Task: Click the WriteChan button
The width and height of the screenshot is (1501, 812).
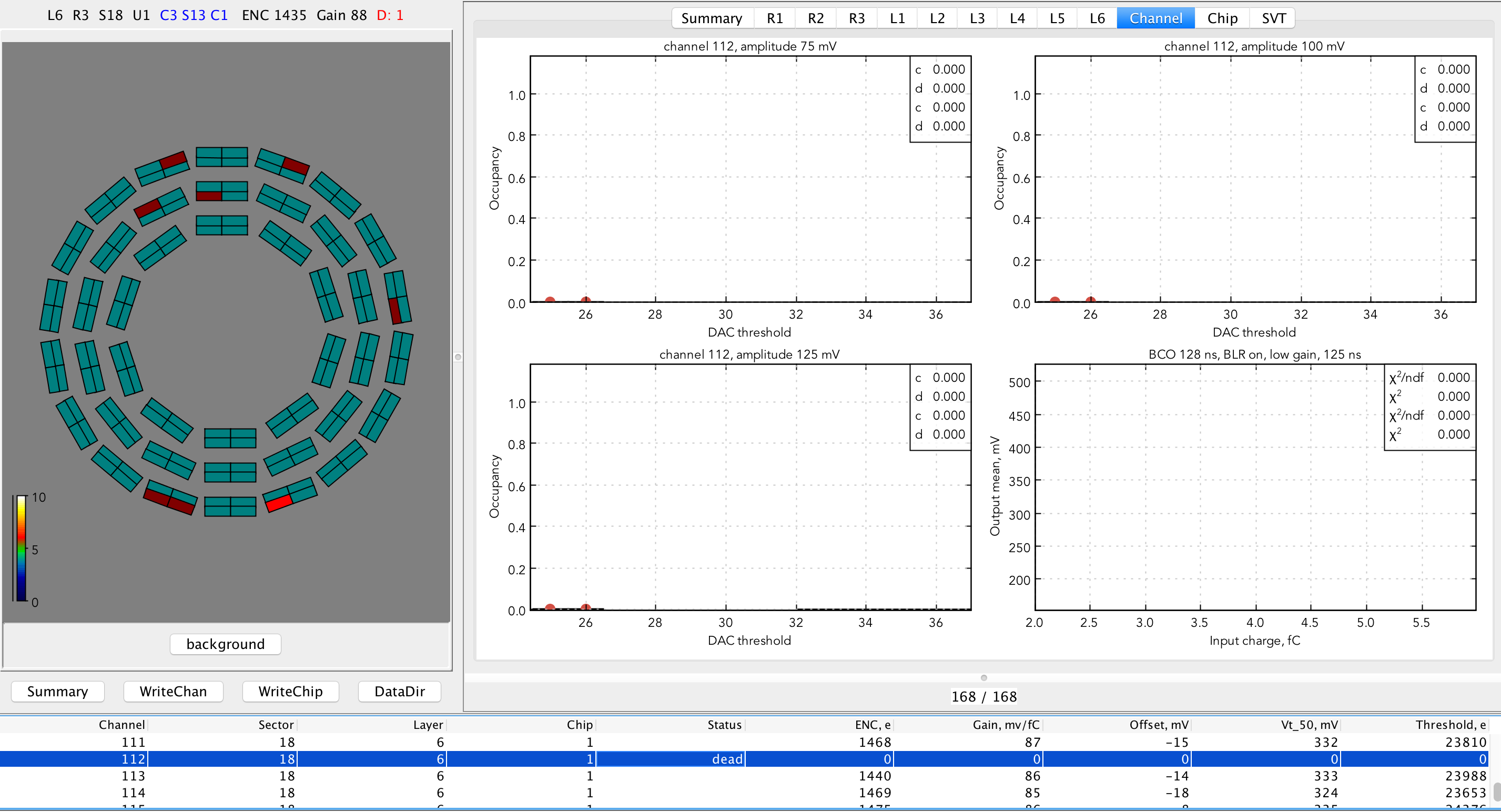Action: pos(173,692)
